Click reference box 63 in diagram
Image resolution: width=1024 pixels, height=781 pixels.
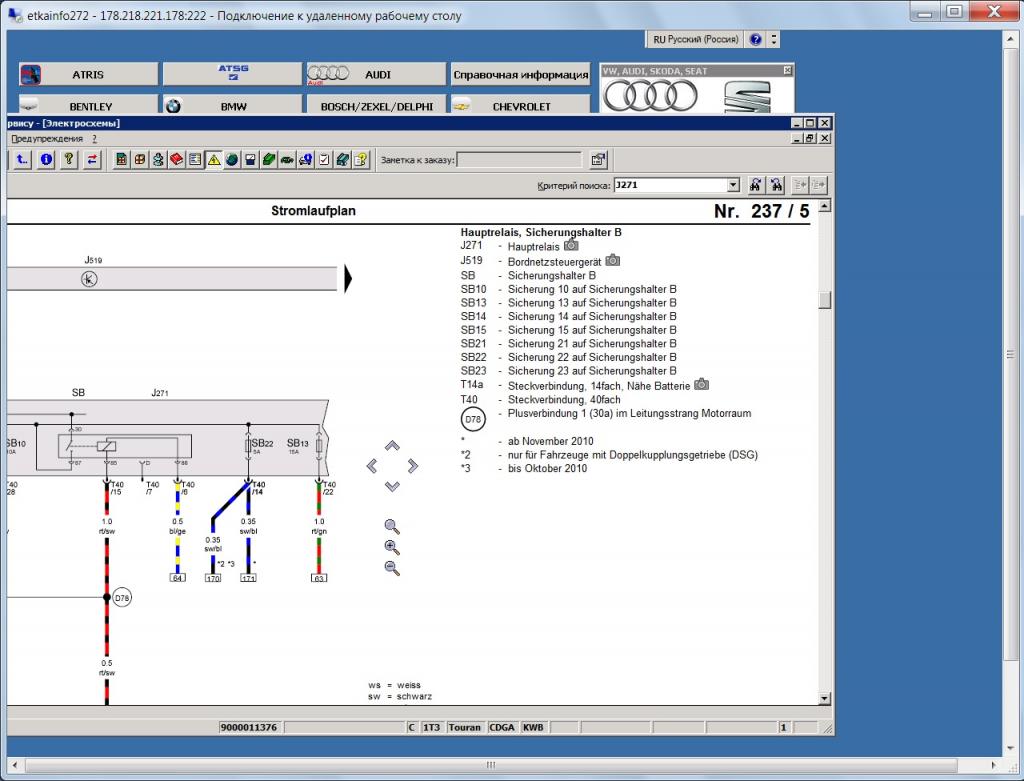(x=319, y=578)
